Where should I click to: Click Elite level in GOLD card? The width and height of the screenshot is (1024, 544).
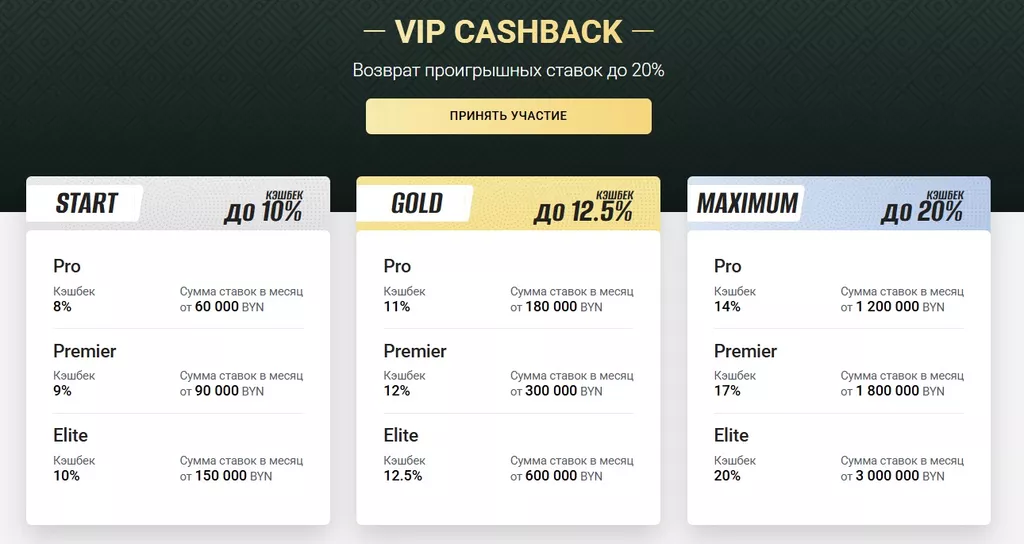click(401, 435)
